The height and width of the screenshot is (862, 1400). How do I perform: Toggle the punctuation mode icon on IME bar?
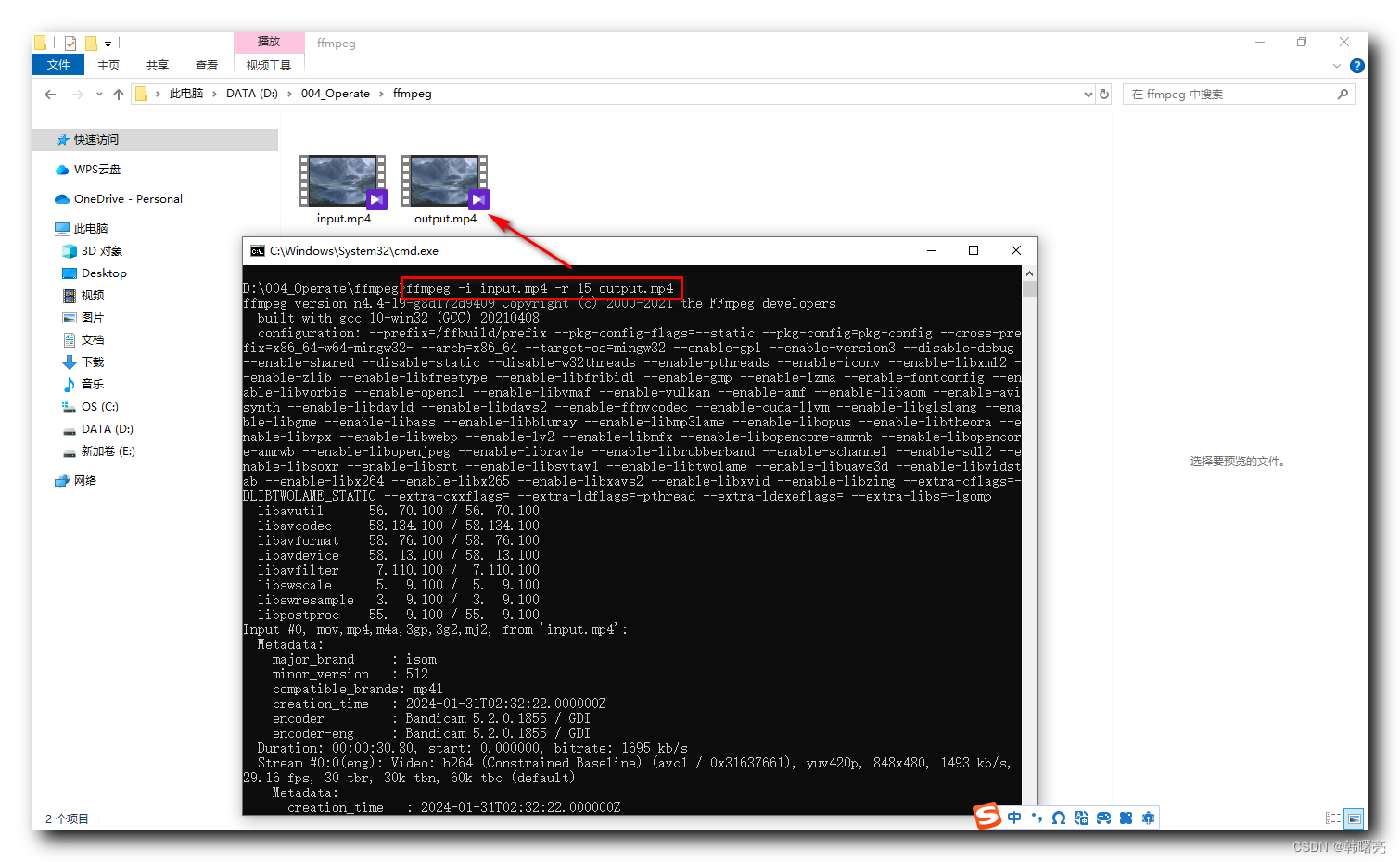tap(1037, 818)
